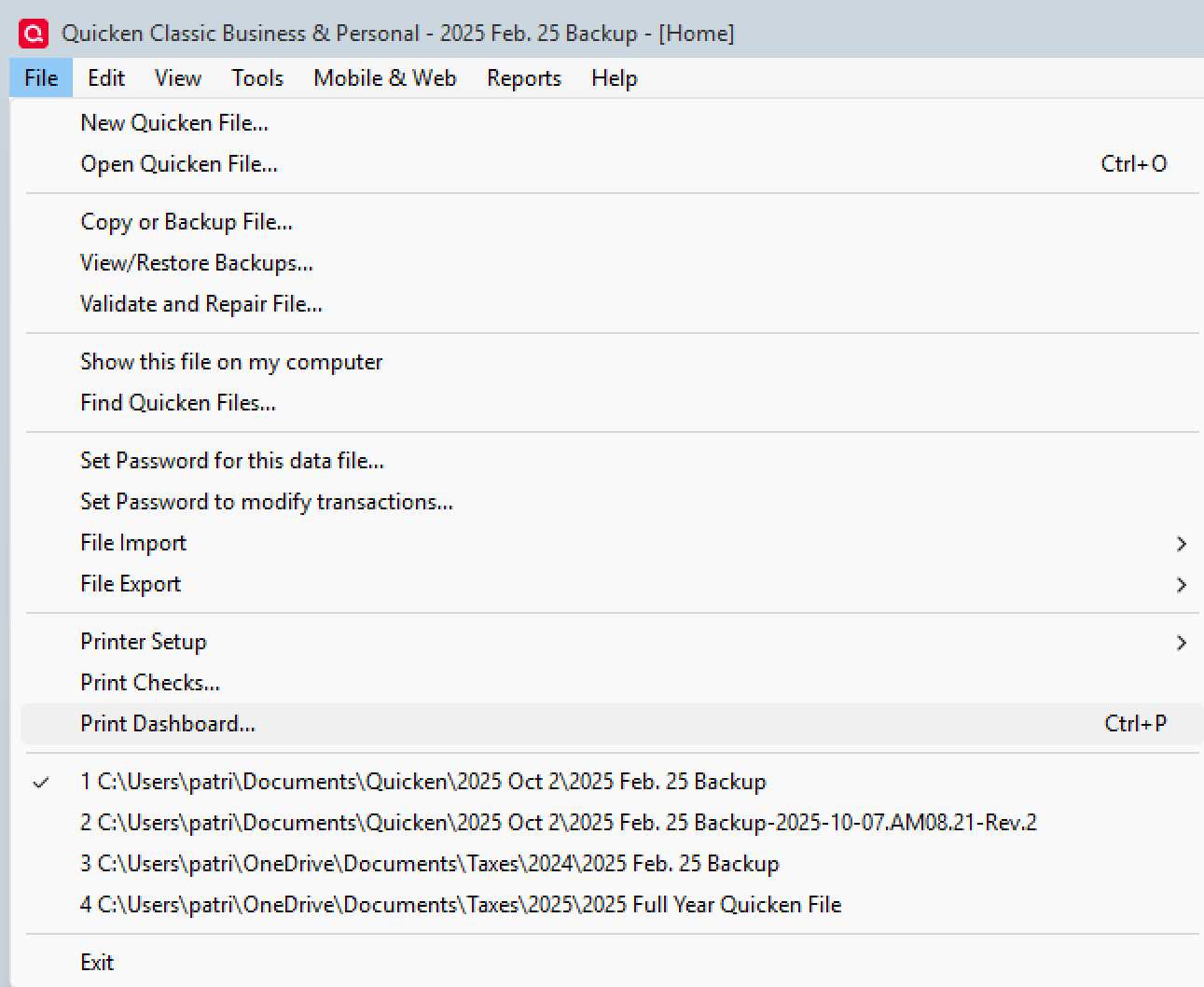
Task: Expand the Printer Setup submenu
Action: [612, 642]
